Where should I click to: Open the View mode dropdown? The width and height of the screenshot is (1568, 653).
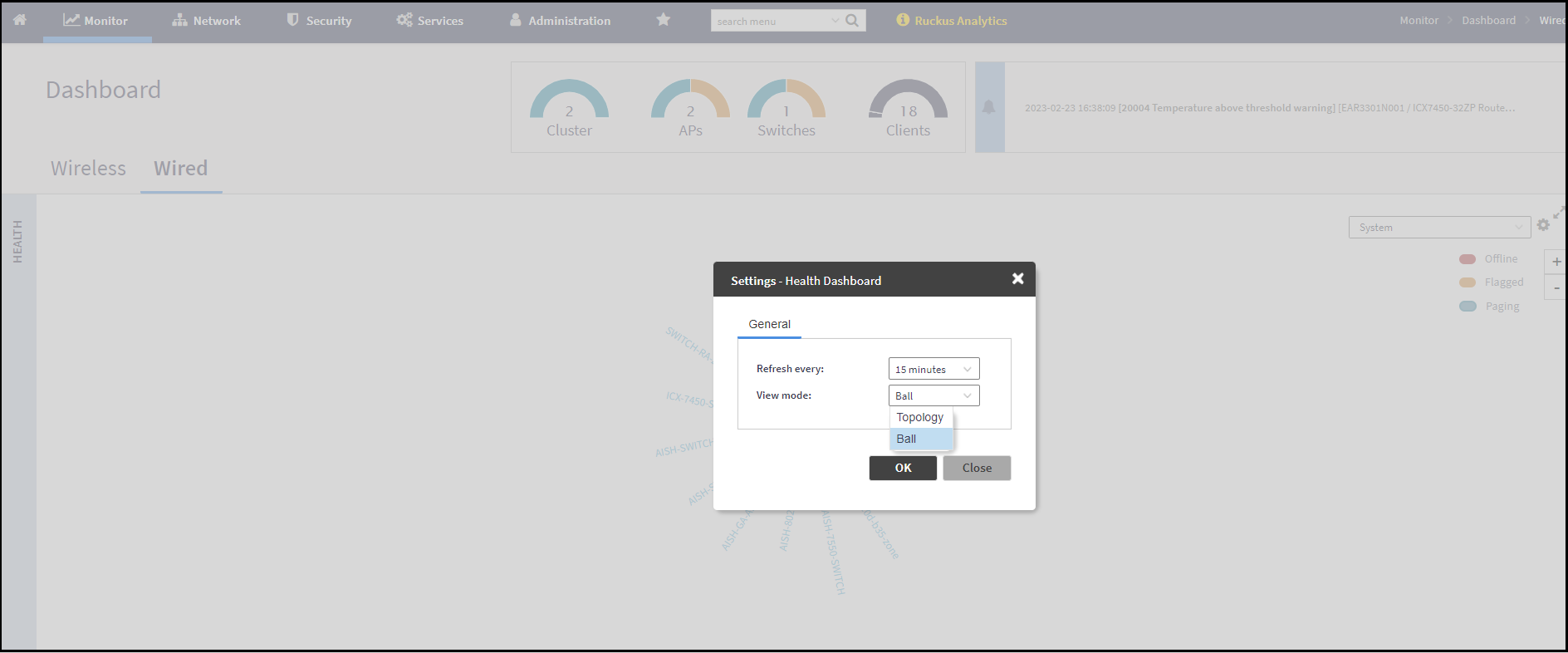pos(933,395)
